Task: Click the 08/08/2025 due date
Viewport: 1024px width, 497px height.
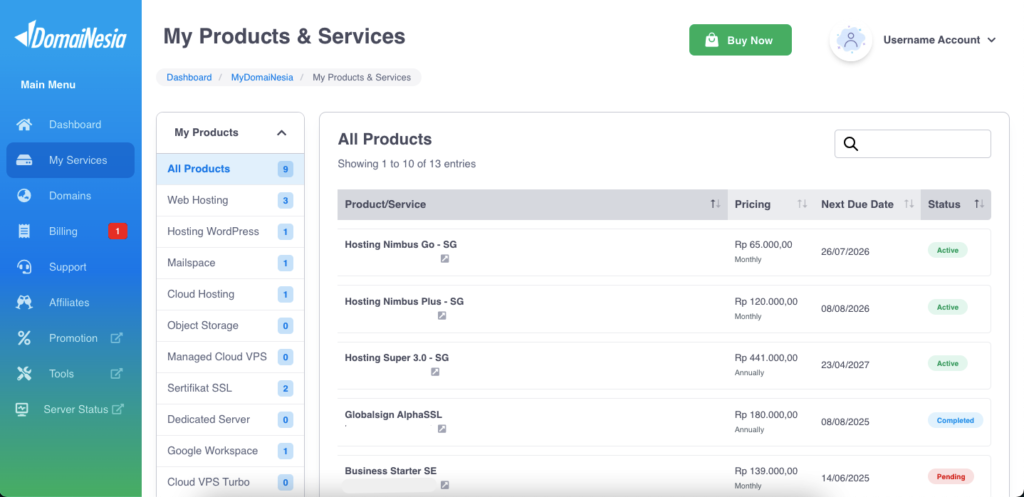Action: coord(845,422)
